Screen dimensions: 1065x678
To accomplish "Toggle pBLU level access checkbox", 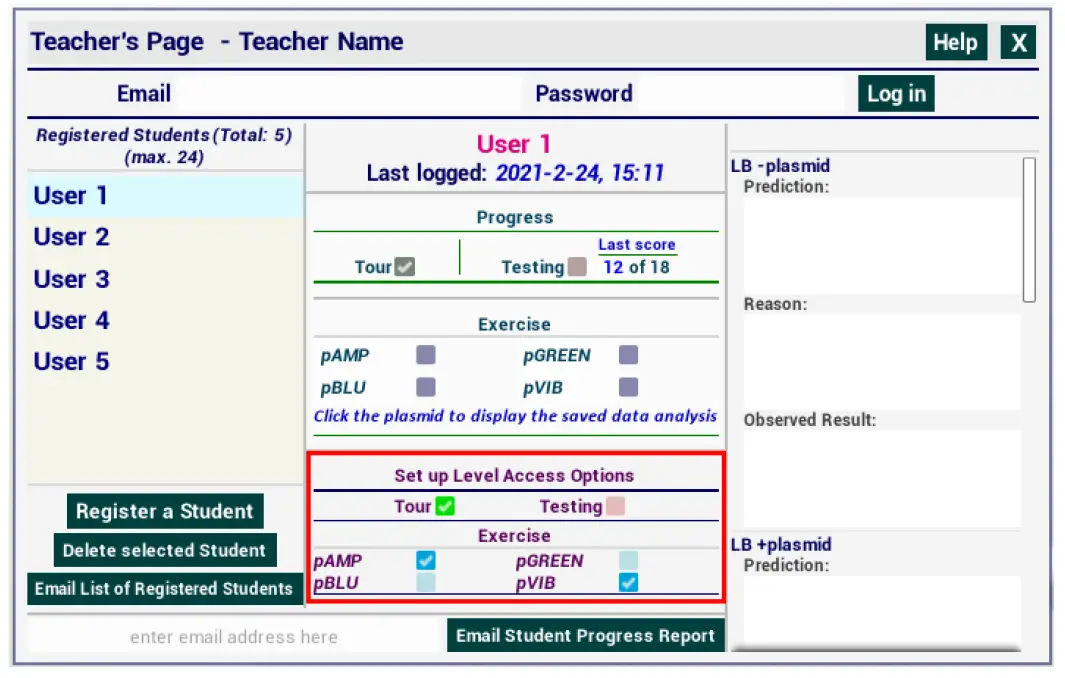I will 426,582.
